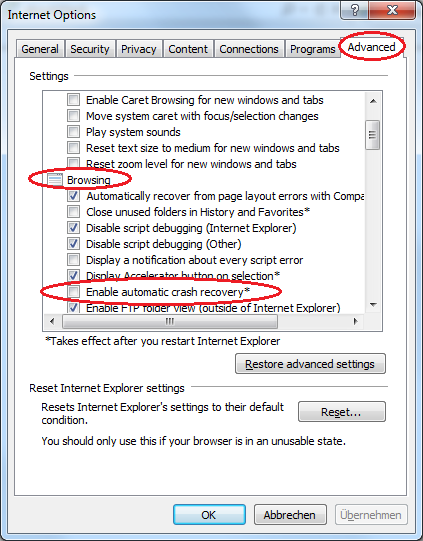Close the Internet Options dialog
423x541 pixels.
392,10
